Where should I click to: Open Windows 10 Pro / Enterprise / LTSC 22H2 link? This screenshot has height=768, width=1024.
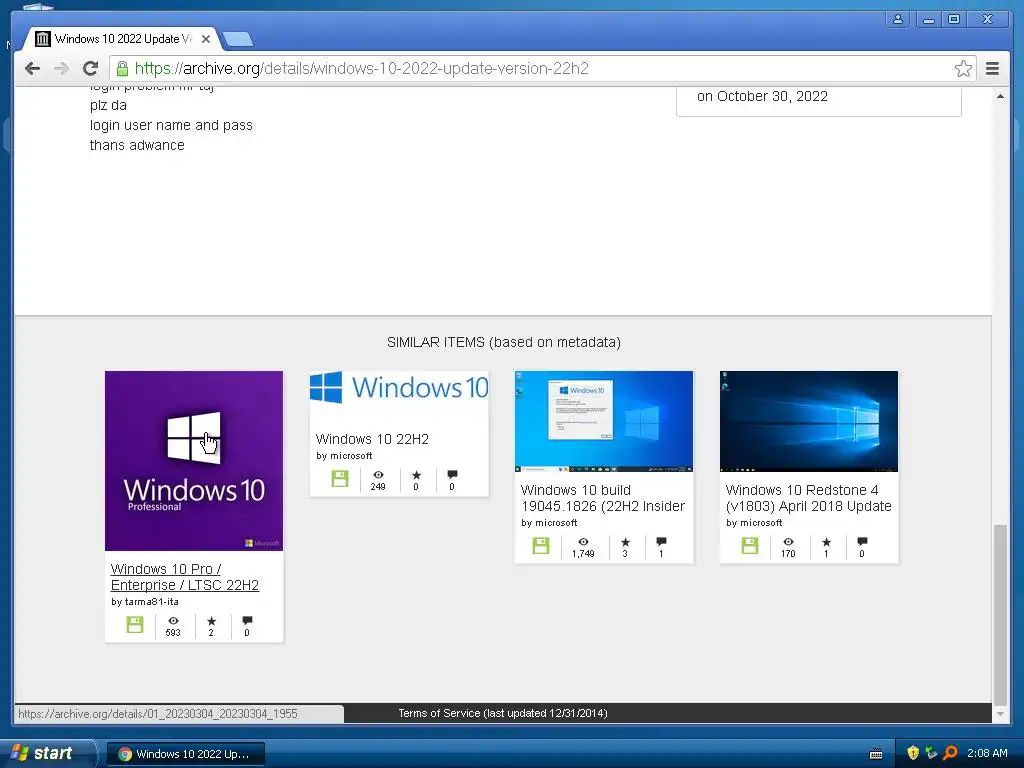(x=185, y=577)
